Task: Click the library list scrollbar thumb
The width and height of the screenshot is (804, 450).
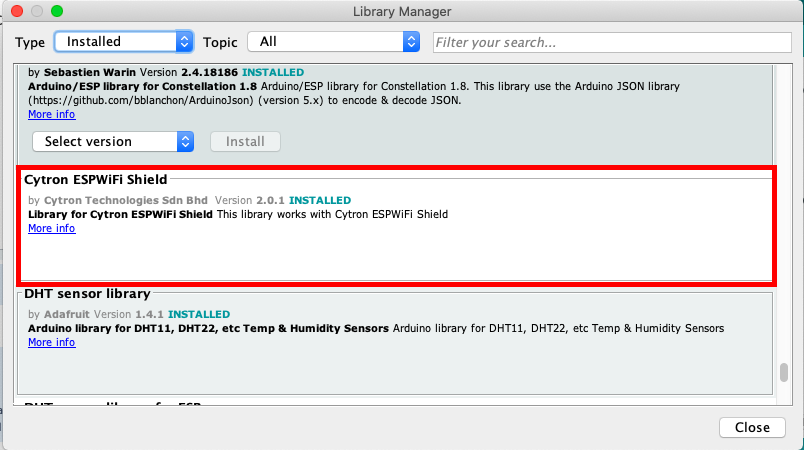Action: pos(783,373)
